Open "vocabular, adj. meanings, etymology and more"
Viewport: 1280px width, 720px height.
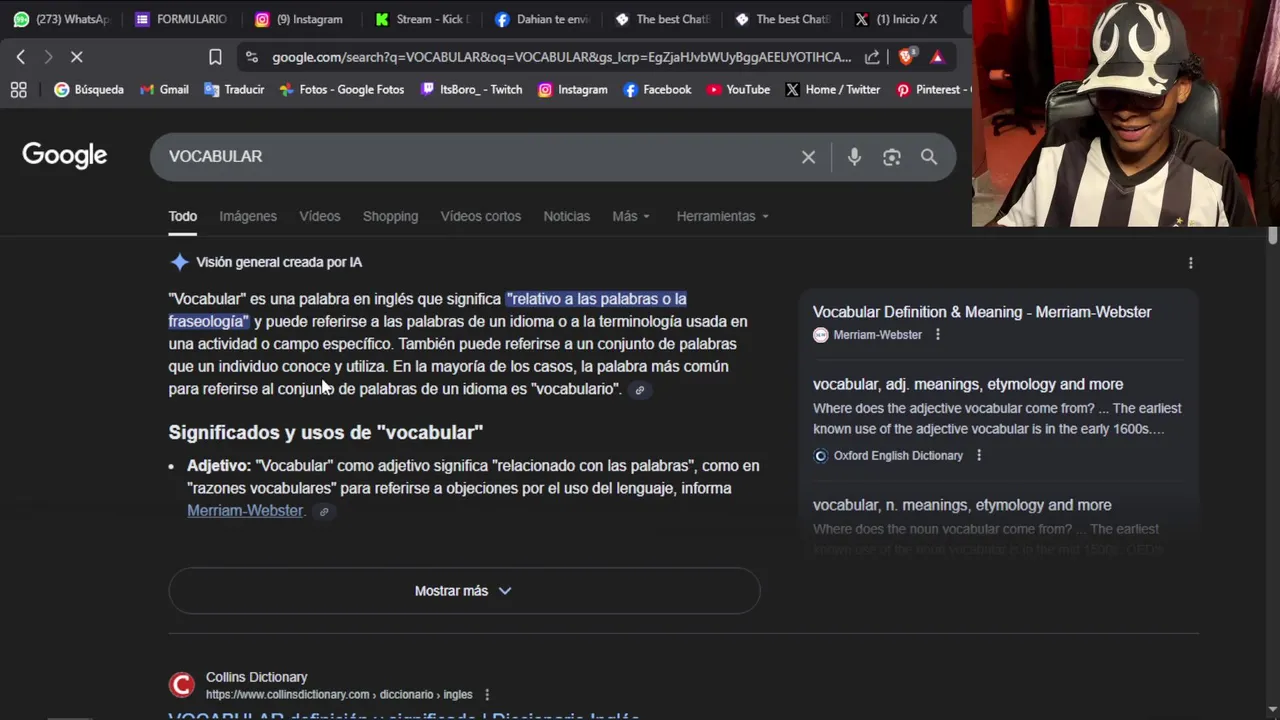click(x=968, y=384)
